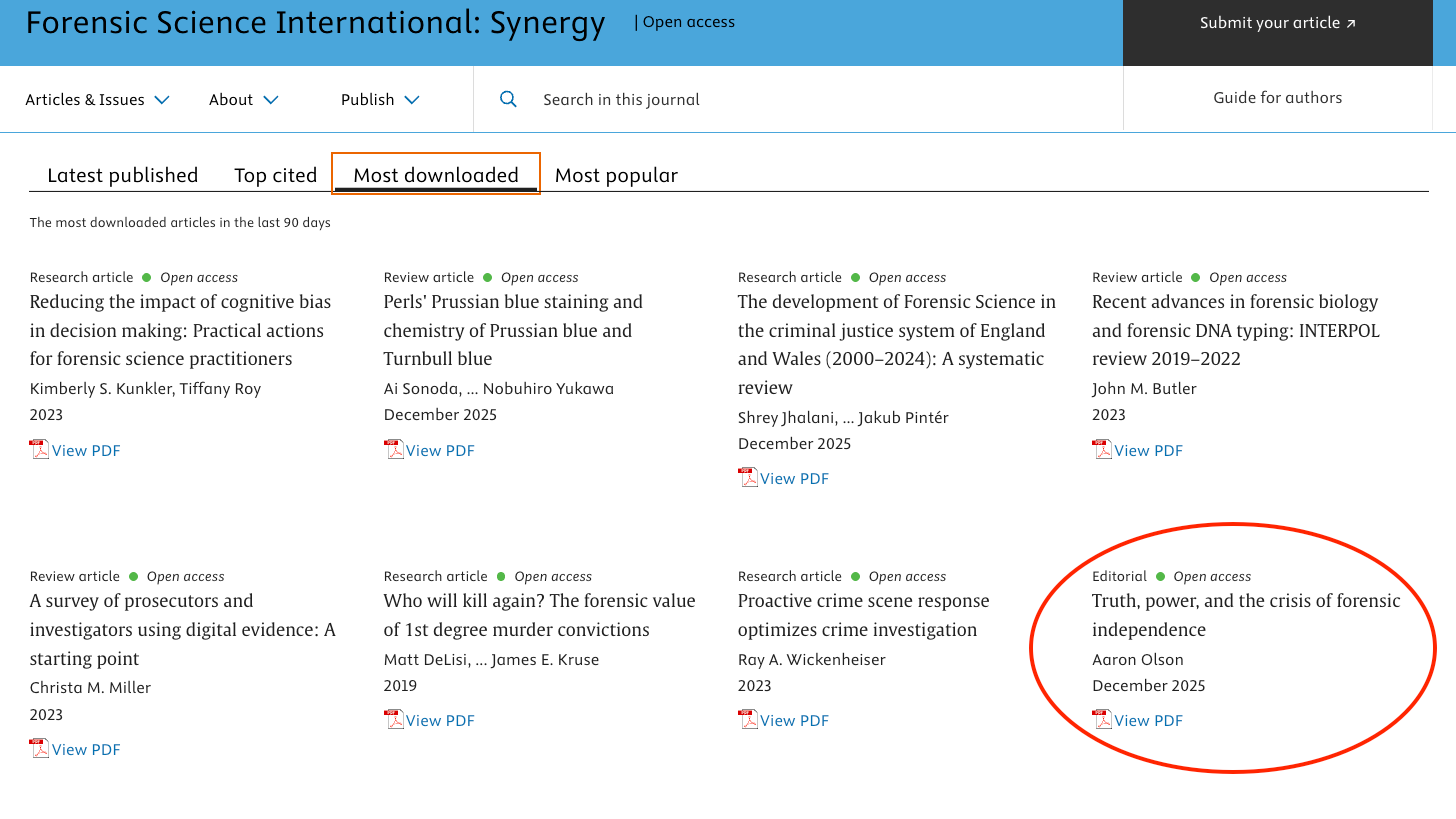
Task: Open Recent advances in forensic biology review
Action: [x=1236, y=330]
